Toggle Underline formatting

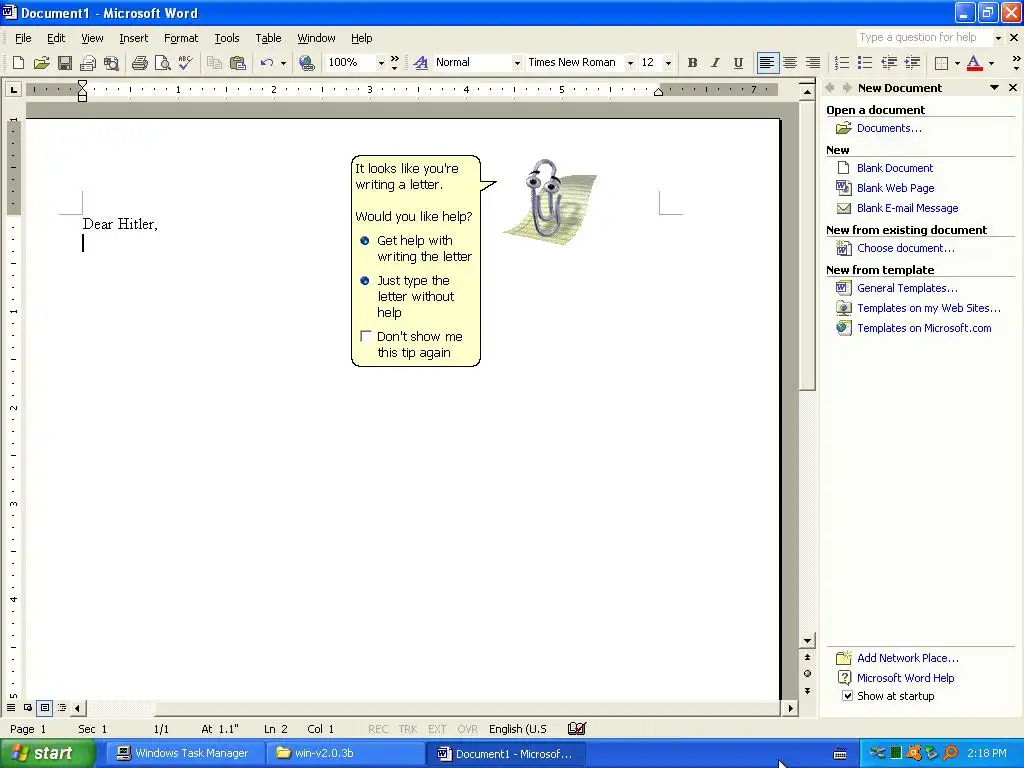coord(738,63)
